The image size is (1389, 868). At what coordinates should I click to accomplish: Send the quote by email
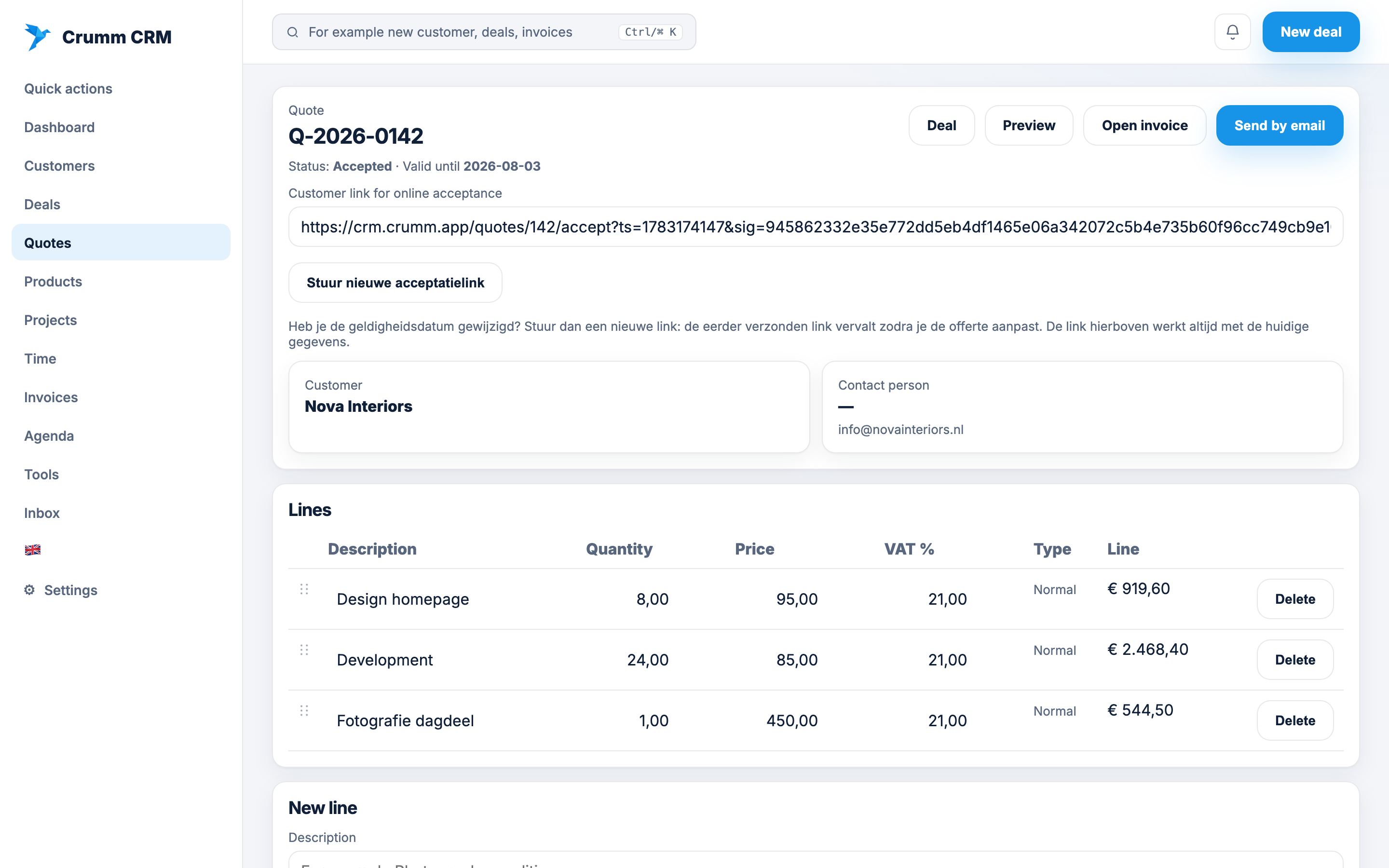coord(1280,125)
